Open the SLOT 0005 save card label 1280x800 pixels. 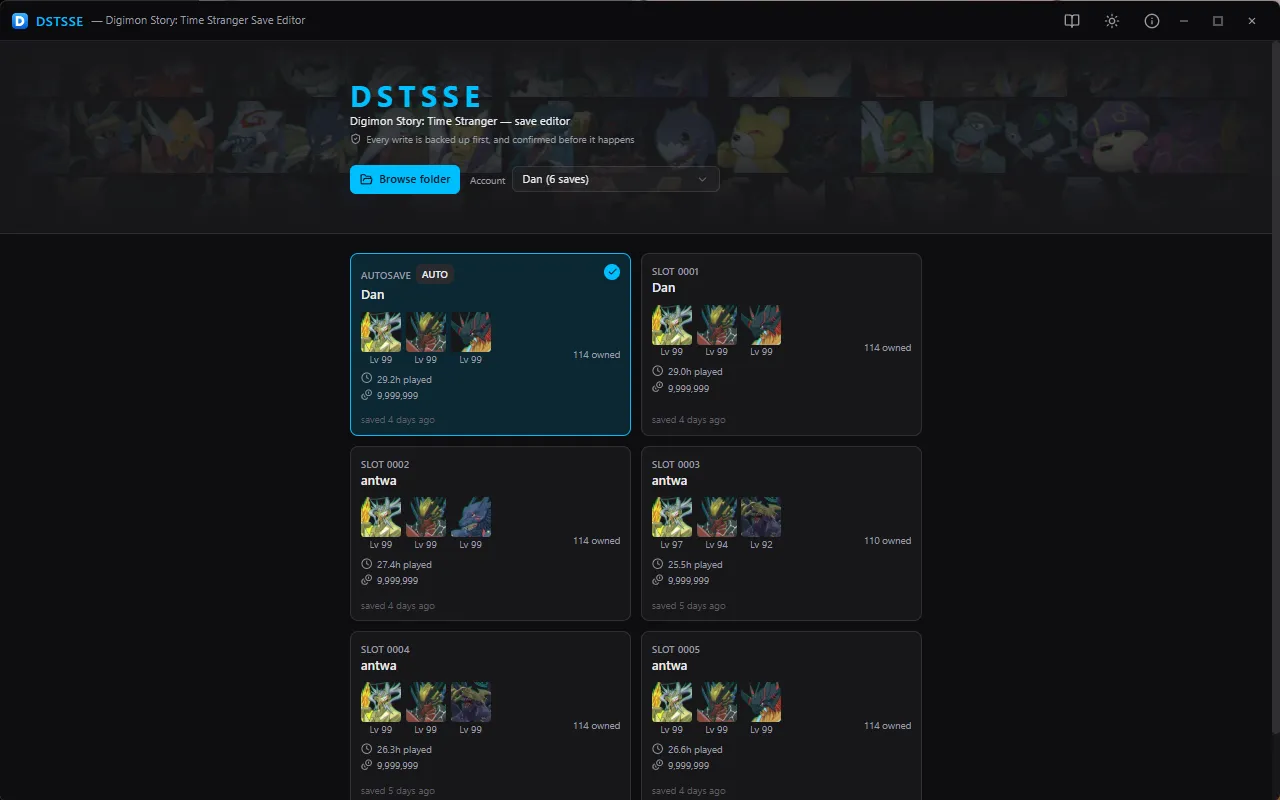pos(676,650)
